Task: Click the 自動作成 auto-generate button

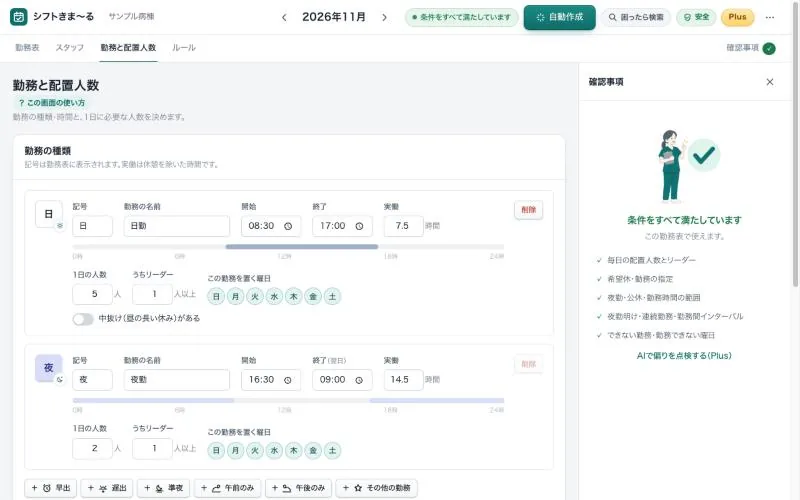Action: [x=559, y=17]
